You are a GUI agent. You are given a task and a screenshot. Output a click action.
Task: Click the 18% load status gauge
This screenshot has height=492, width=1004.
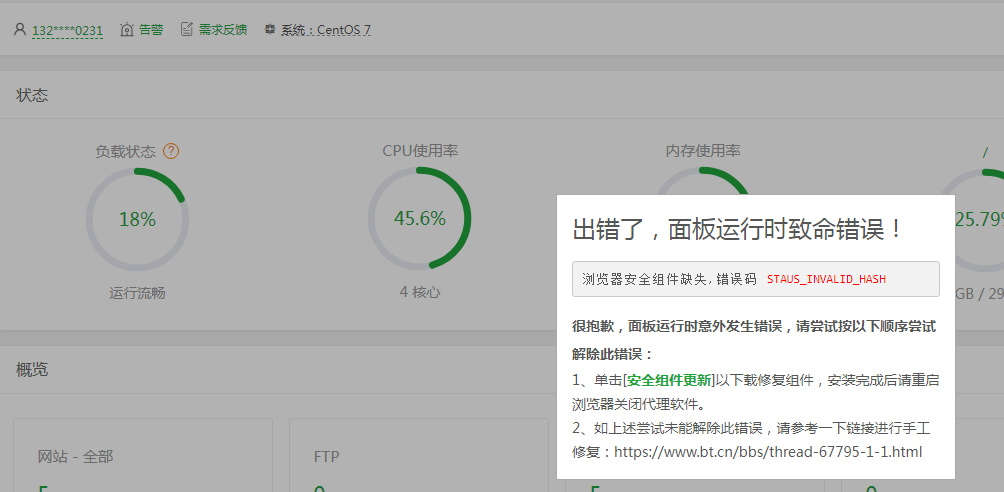point(137,220)
